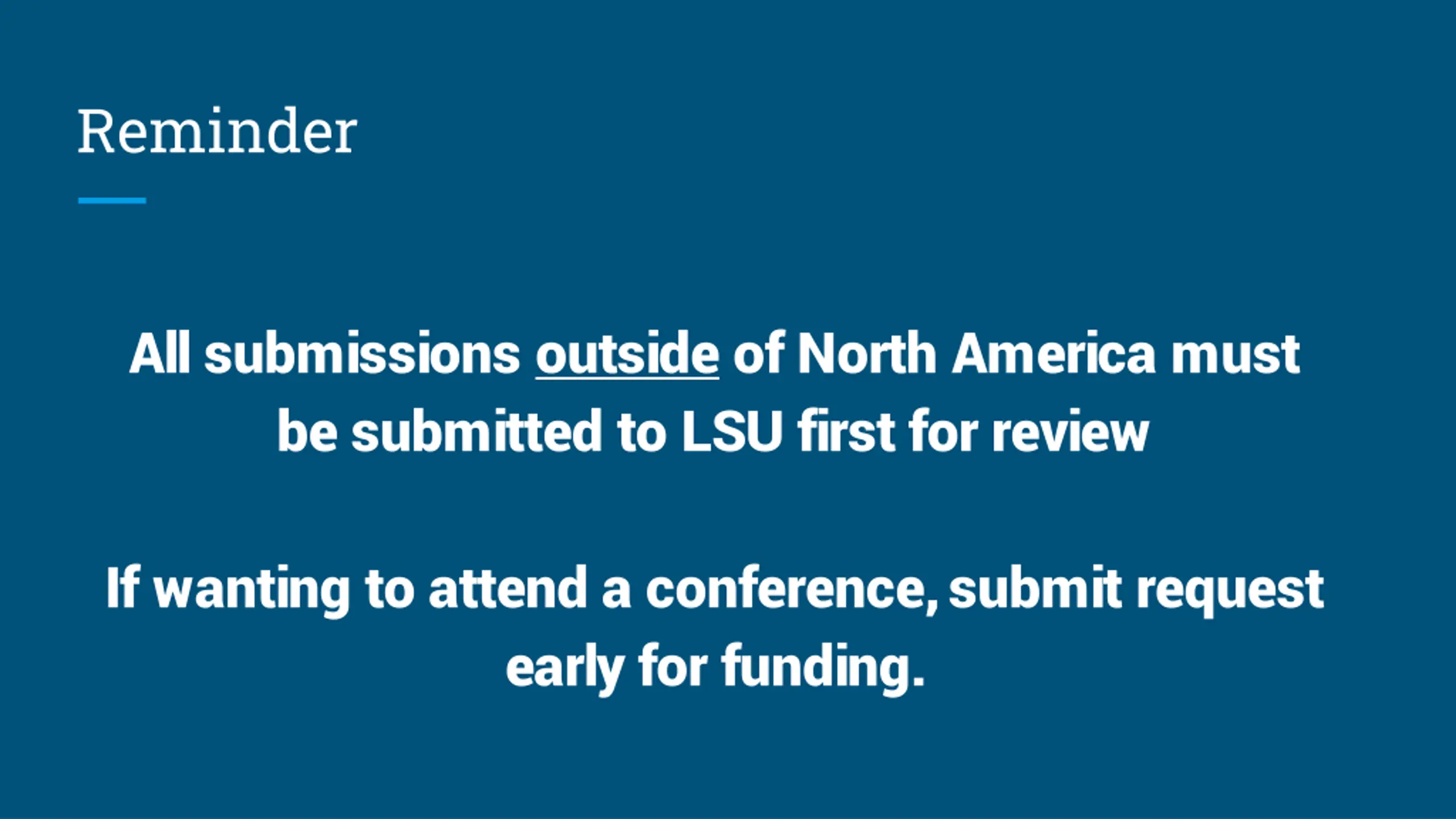Click the word America
The width and height of the screenshot is (1456, 819).
pos(1054,354)
